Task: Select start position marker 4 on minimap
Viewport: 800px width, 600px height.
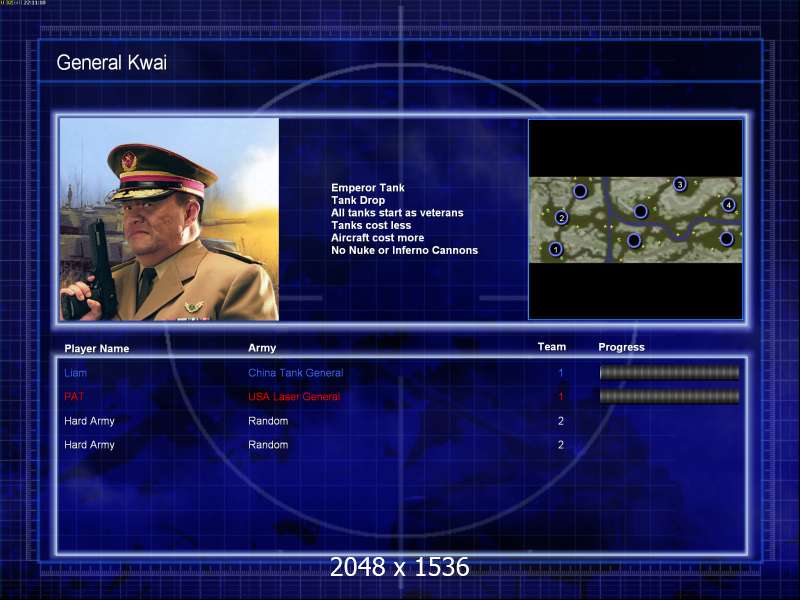Action: point(729,205)
